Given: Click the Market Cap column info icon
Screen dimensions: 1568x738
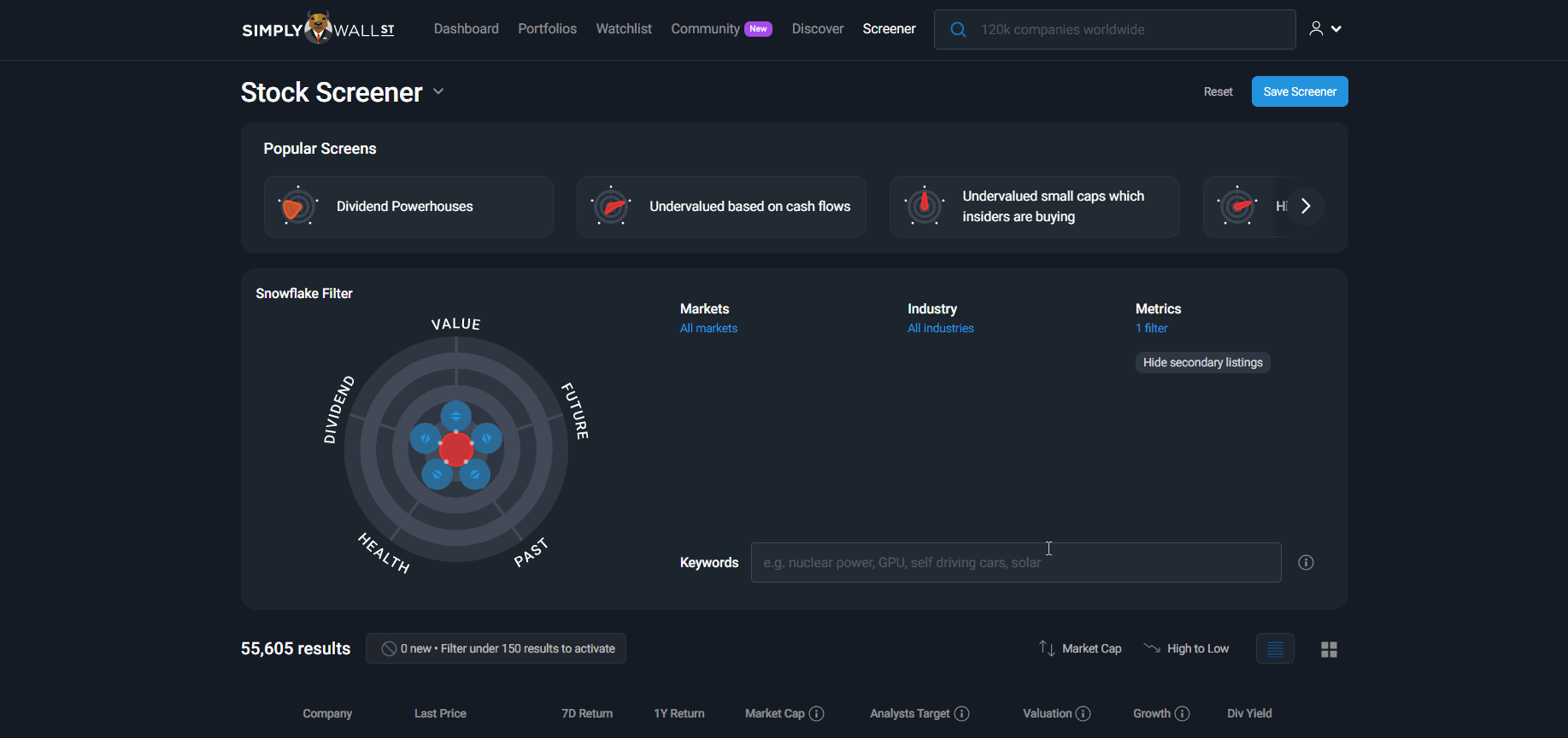Looking at the screenshot, I should [x=817, y=714].
